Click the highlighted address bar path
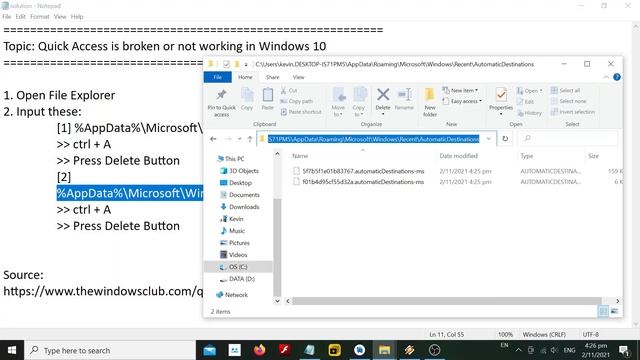Screen dimensions: 640x360 (373, 139)
